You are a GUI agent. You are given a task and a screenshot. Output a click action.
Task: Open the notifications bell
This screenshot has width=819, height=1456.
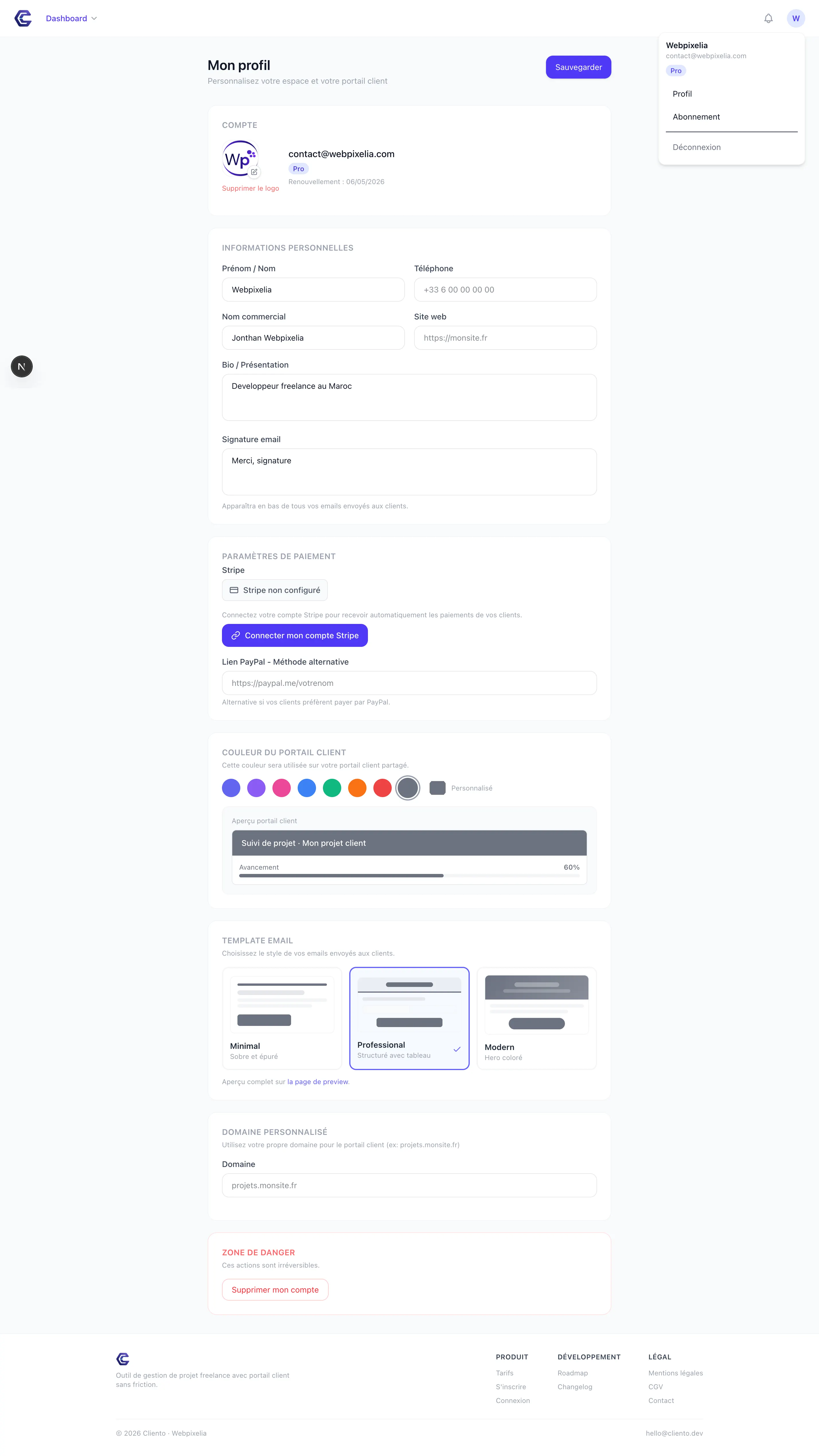[768, 19]
